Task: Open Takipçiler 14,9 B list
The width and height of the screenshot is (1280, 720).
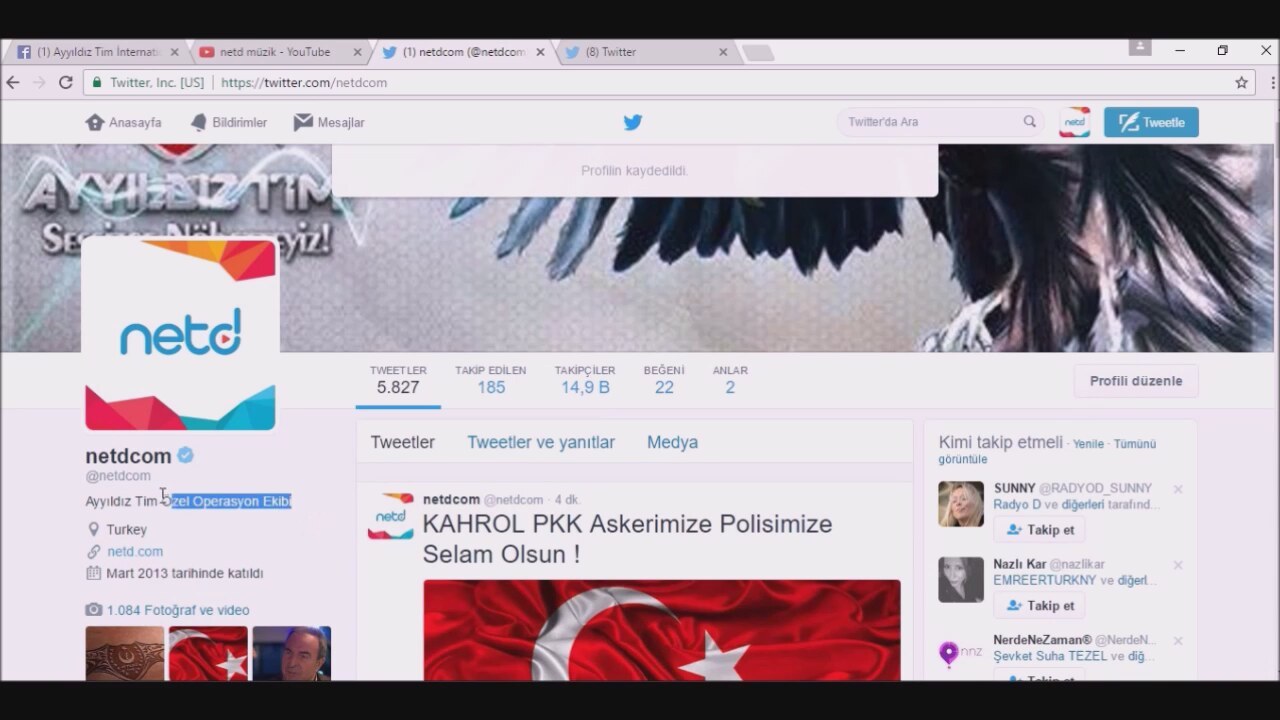Action: tap(585, 380)
